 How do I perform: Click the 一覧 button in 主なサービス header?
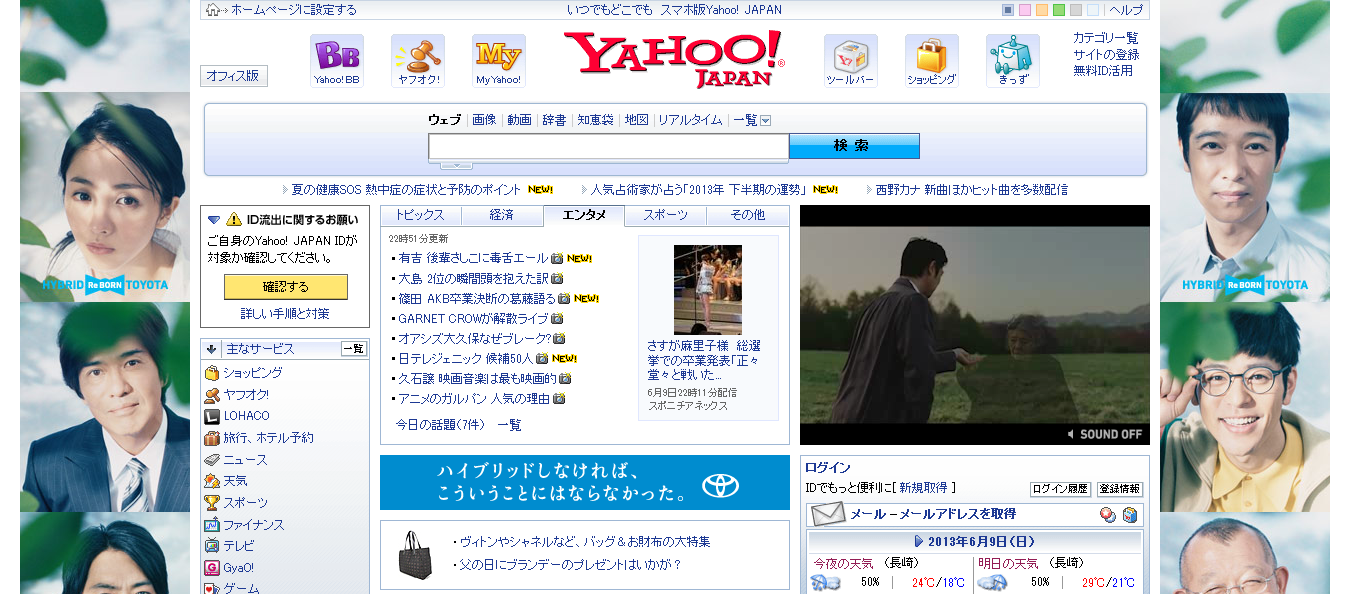tap(354, 349)
